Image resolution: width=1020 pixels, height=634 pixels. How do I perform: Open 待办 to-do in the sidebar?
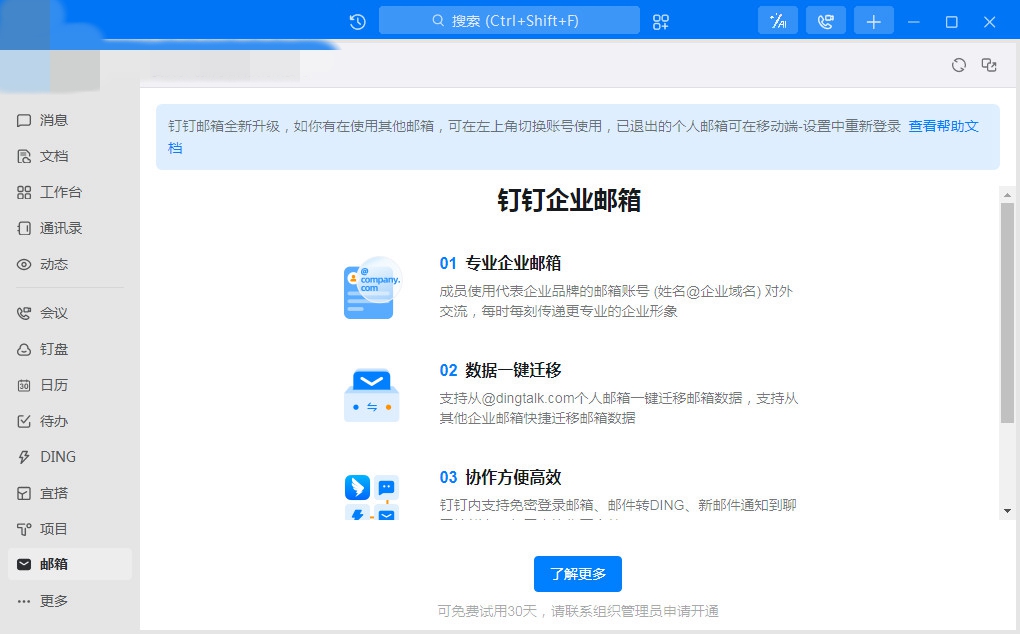(70, 421)
